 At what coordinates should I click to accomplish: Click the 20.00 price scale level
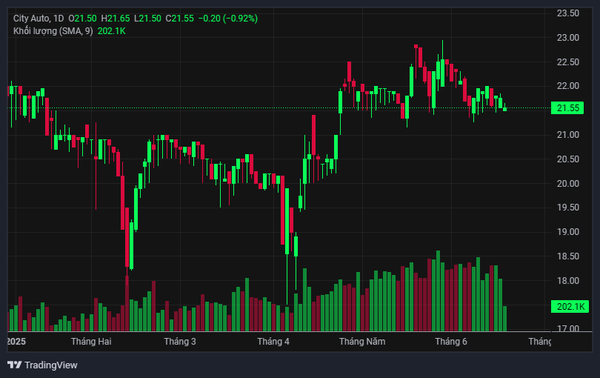pyautogui.click(x=568, y=183)
